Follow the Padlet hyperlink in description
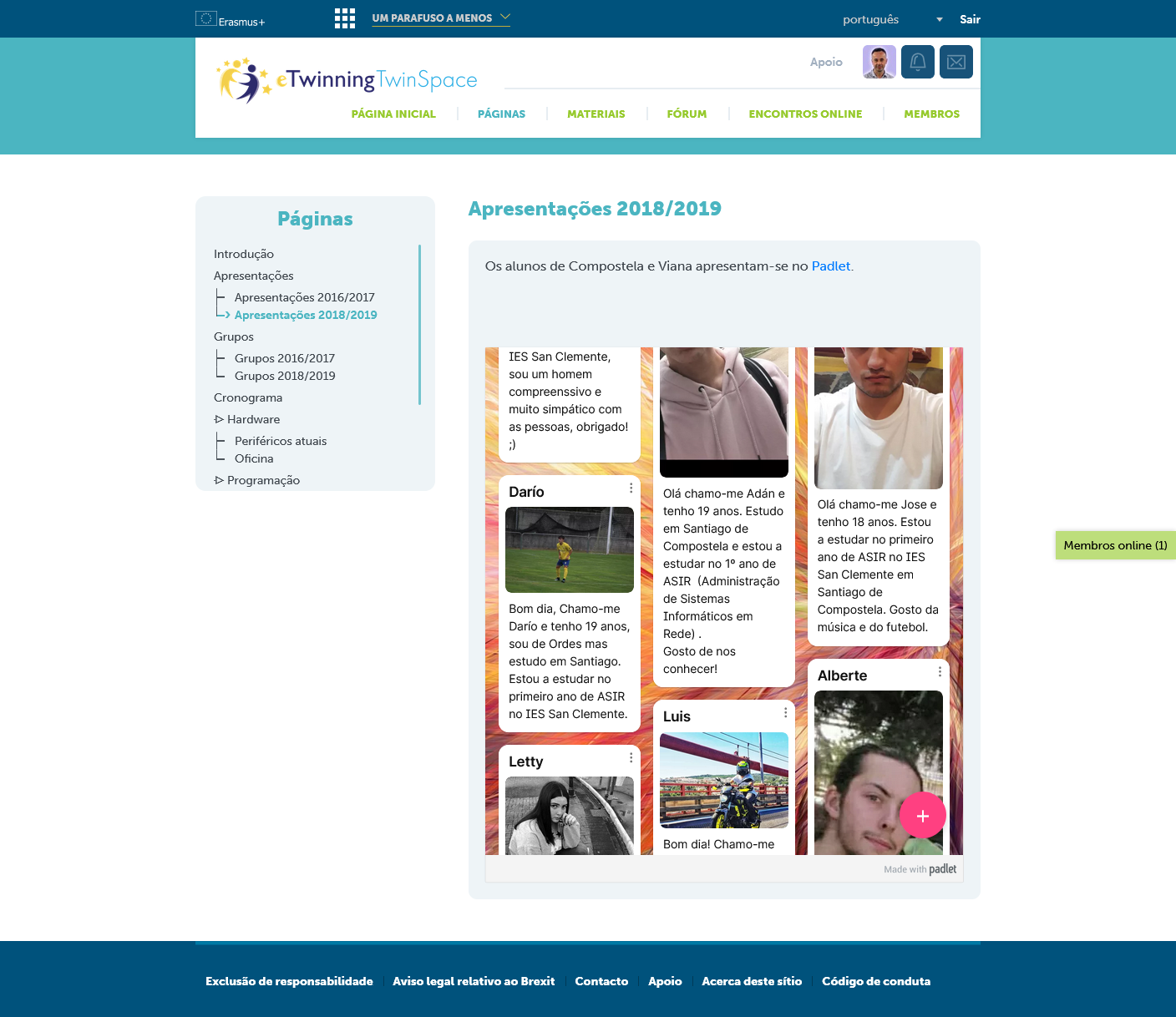 [x=831, y=266]
